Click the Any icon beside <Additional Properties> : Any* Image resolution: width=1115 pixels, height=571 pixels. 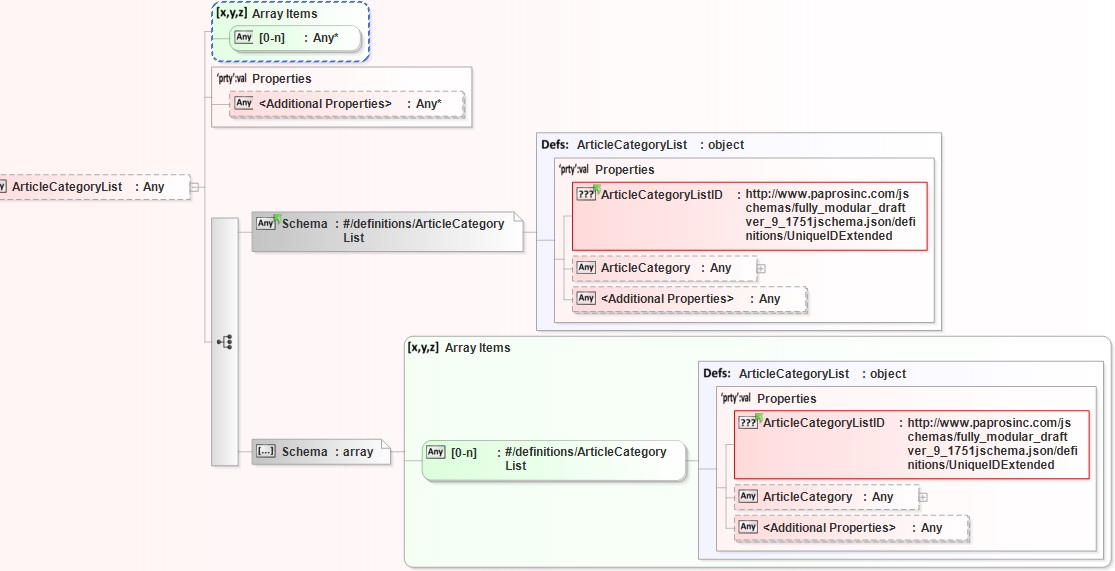(243, 103)
